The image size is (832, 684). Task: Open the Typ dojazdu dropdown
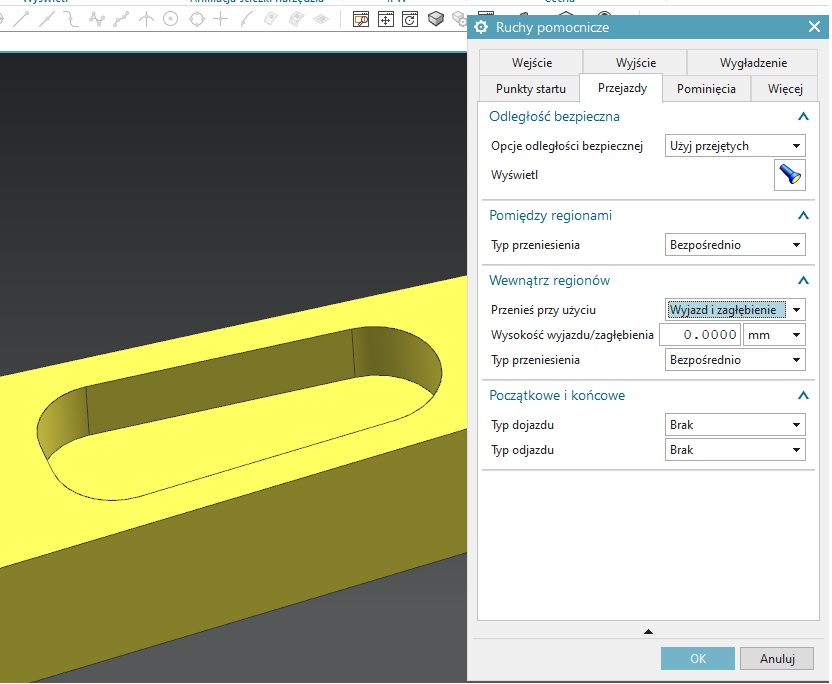735,425
